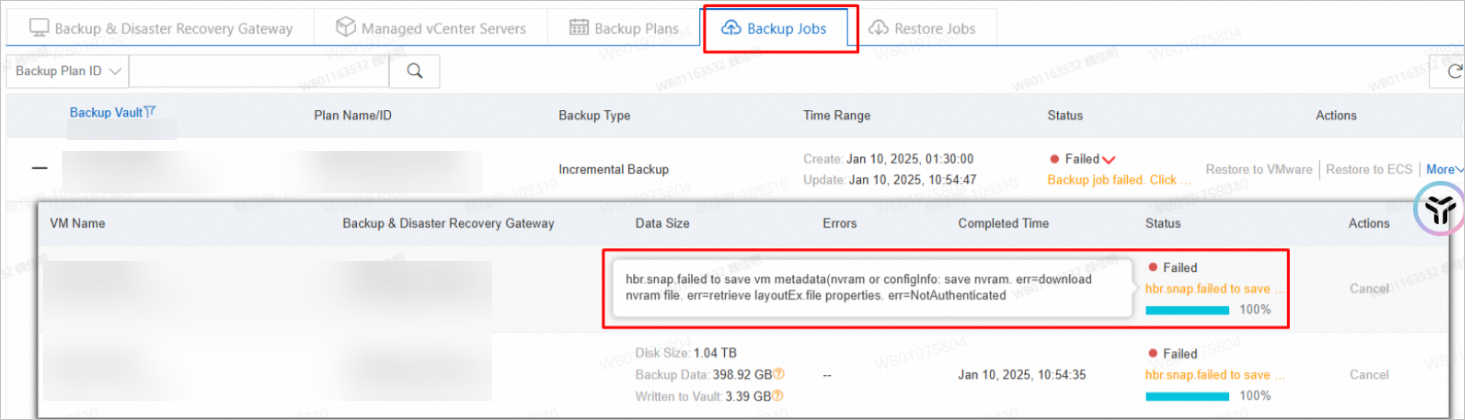Expand the red Failed status chevron
Image resolution: width=1465 pixels, height=420 pixels.
[1109, 160]
